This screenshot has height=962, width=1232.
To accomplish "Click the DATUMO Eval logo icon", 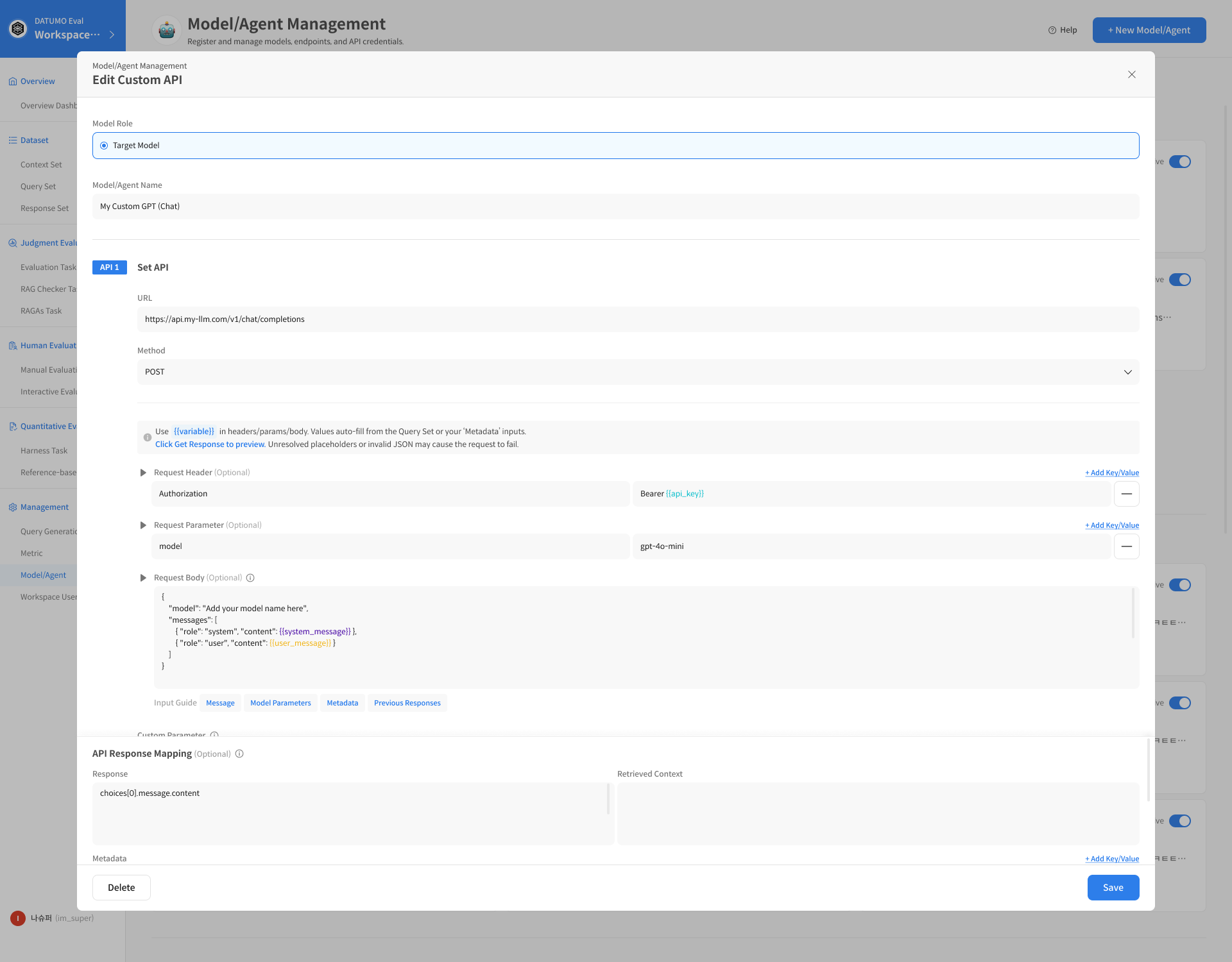I will point(18,28).
